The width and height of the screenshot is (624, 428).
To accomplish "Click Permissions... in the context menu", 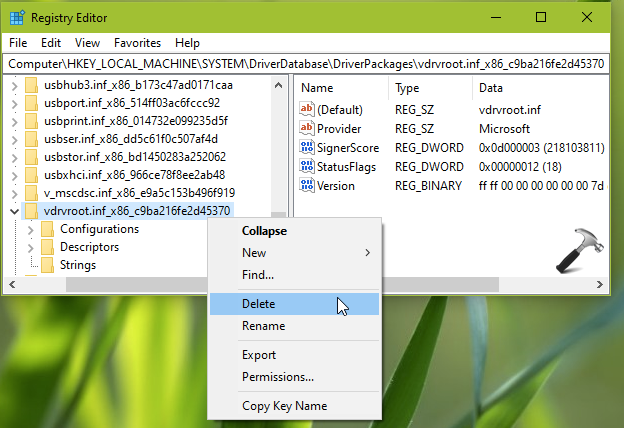I will pos(277,377).
